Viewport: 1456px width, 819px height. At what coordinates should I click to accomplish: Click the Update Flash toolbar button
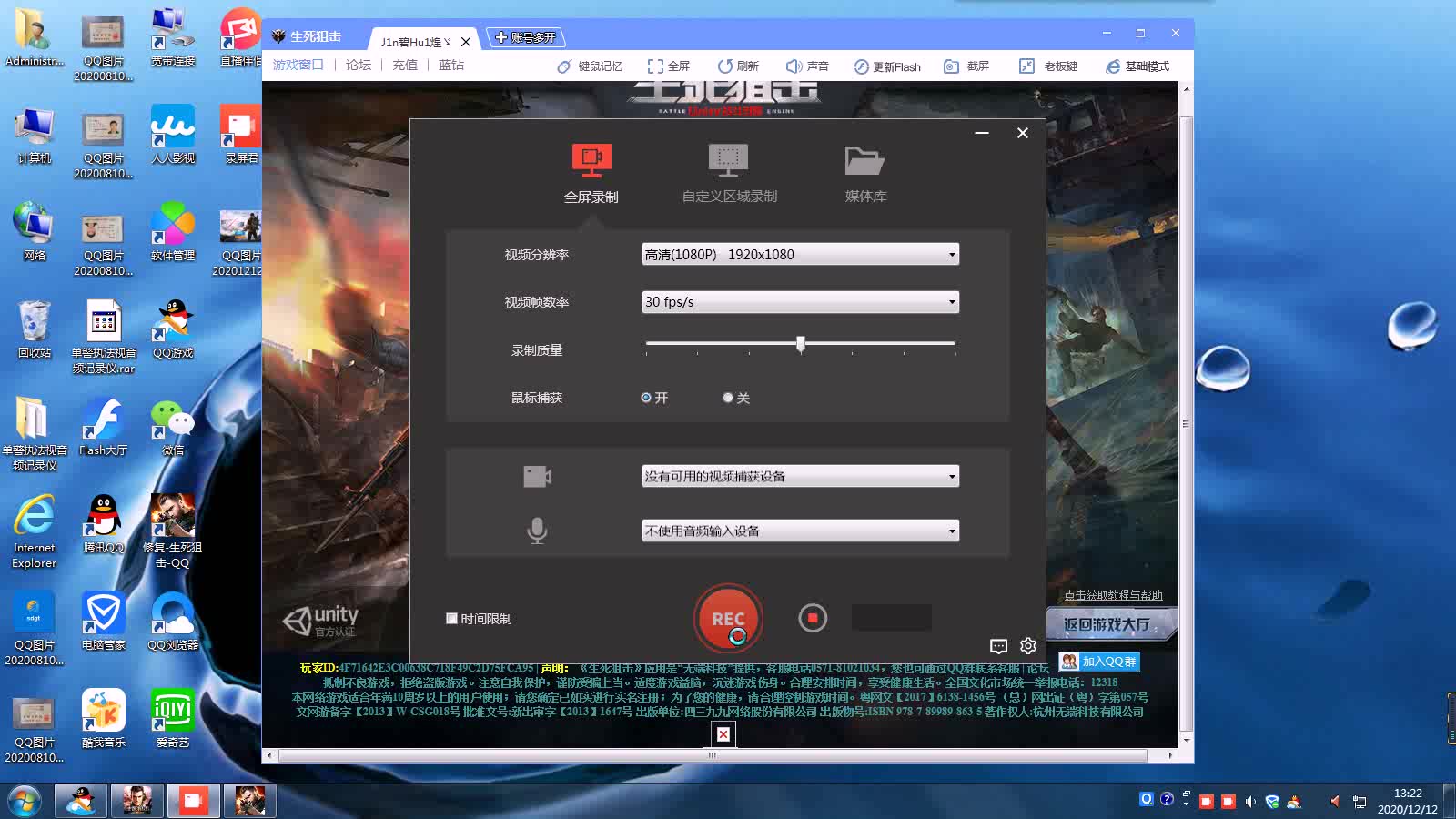(x=887, y=66)
